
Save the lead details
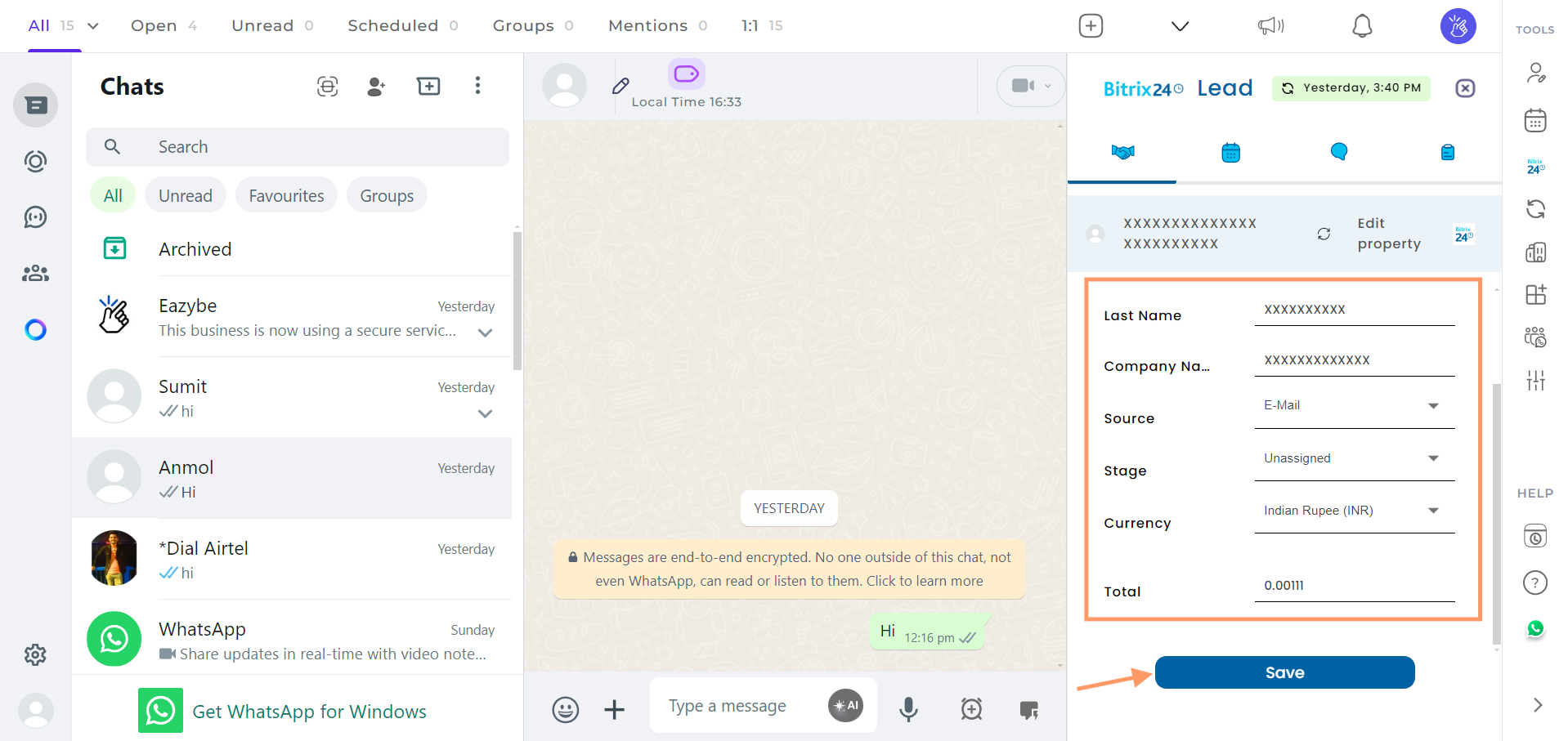pyautogui.click(x=1284, y=672)
